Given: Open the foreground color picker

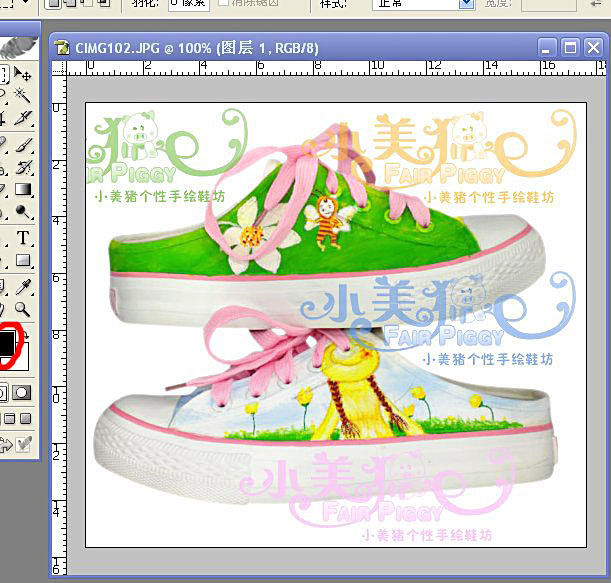Looking at the screenshot, I should pyautogui.click(x=7, y=343).
